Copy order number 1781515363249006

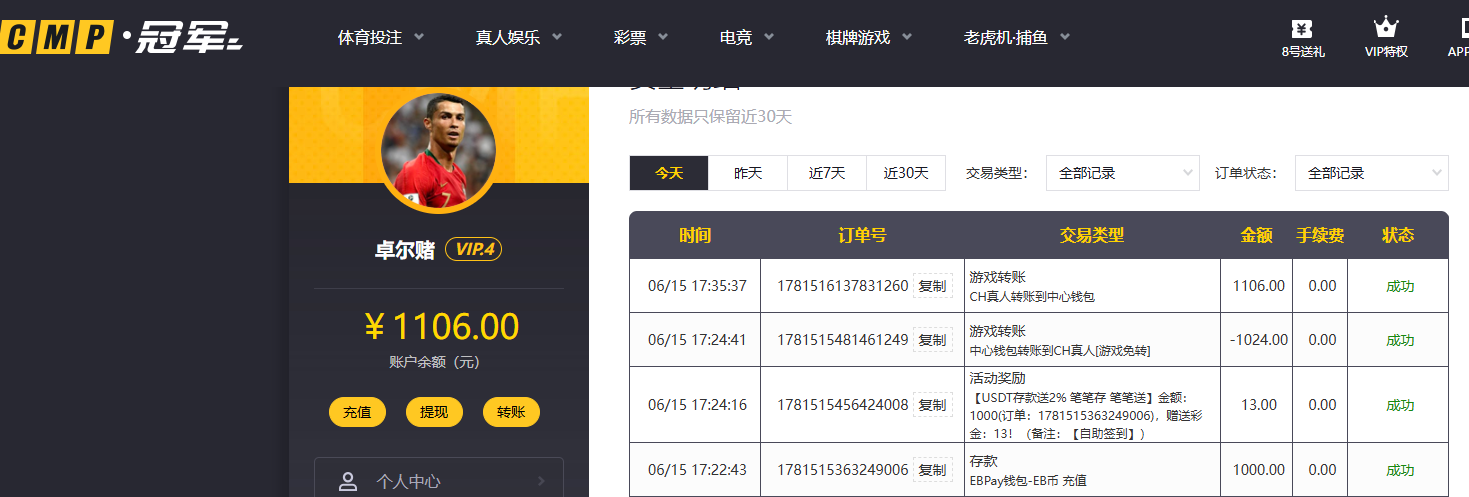pos(932,470)
